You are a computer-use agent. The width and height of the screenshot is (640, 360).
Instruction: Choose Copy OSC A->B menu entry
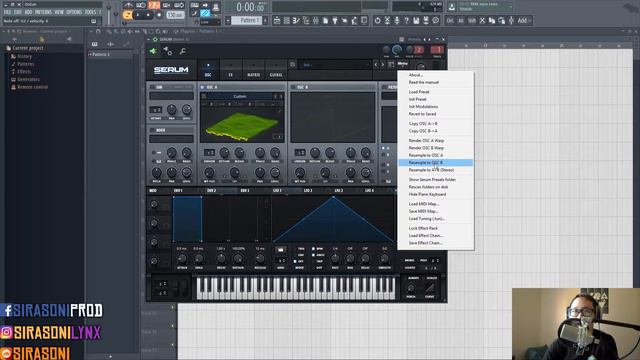point(436,123)
